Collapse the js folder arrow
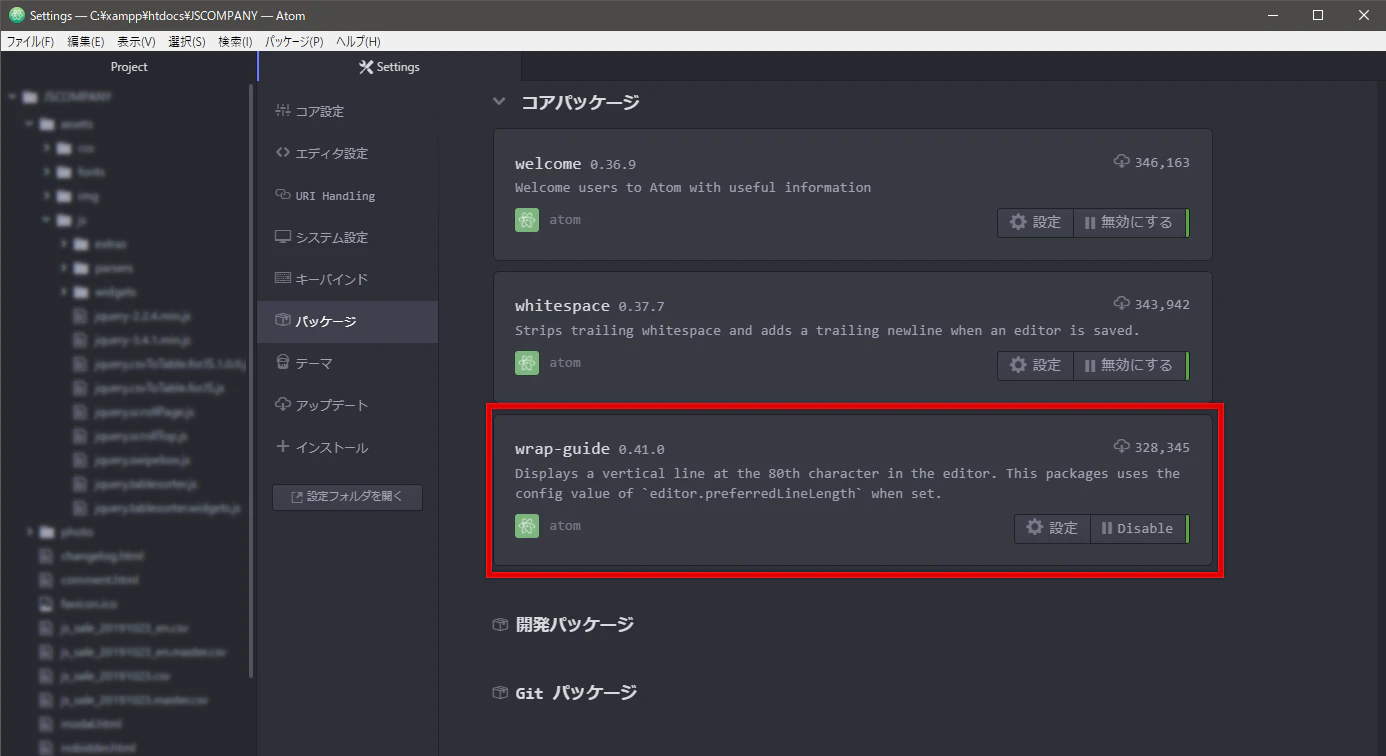This screenshot has height=756, width=1386. tap(46, 220)
